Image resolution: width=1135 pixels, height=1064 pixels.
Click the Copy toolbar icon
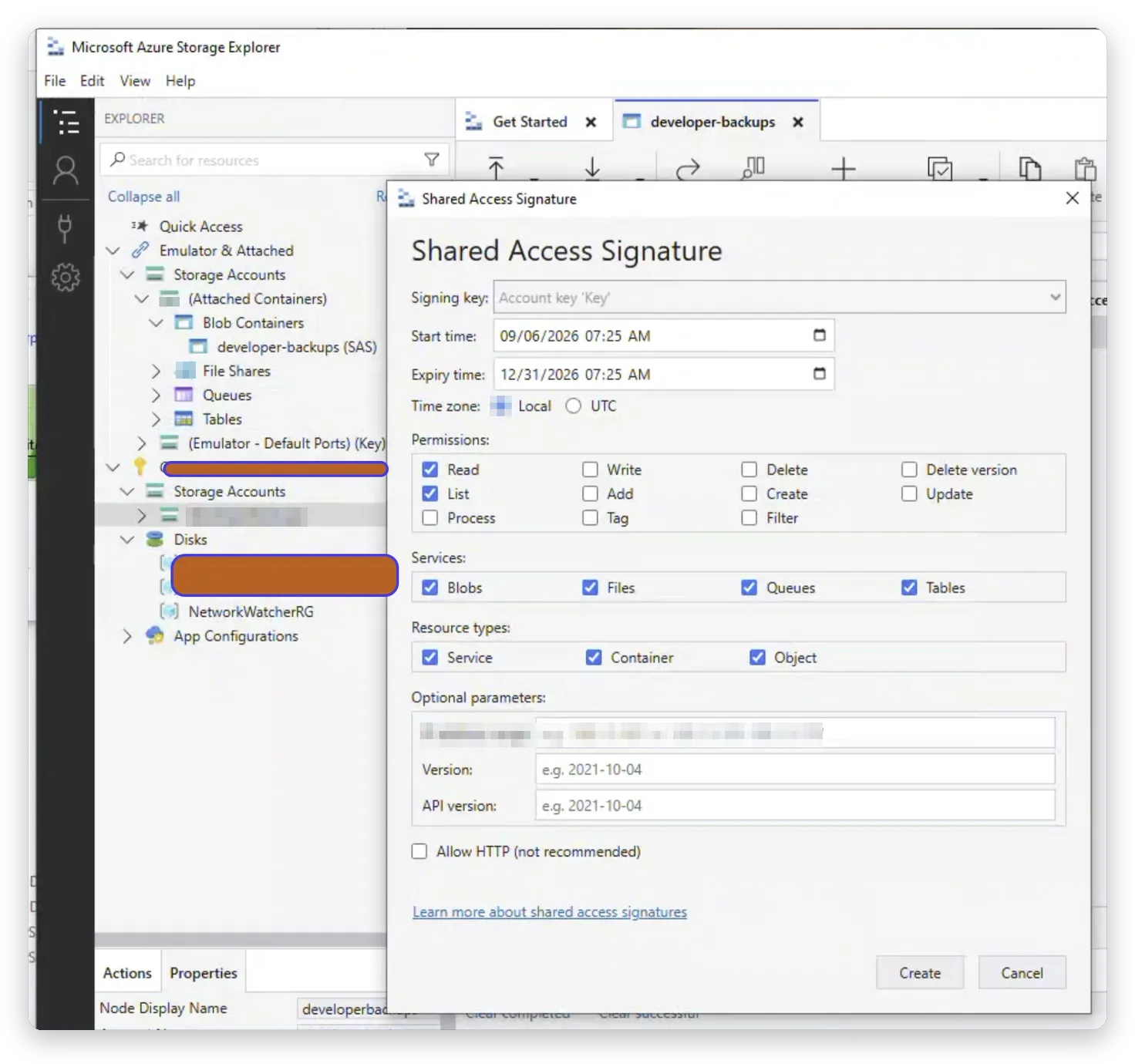click(x=1030, y=168)
